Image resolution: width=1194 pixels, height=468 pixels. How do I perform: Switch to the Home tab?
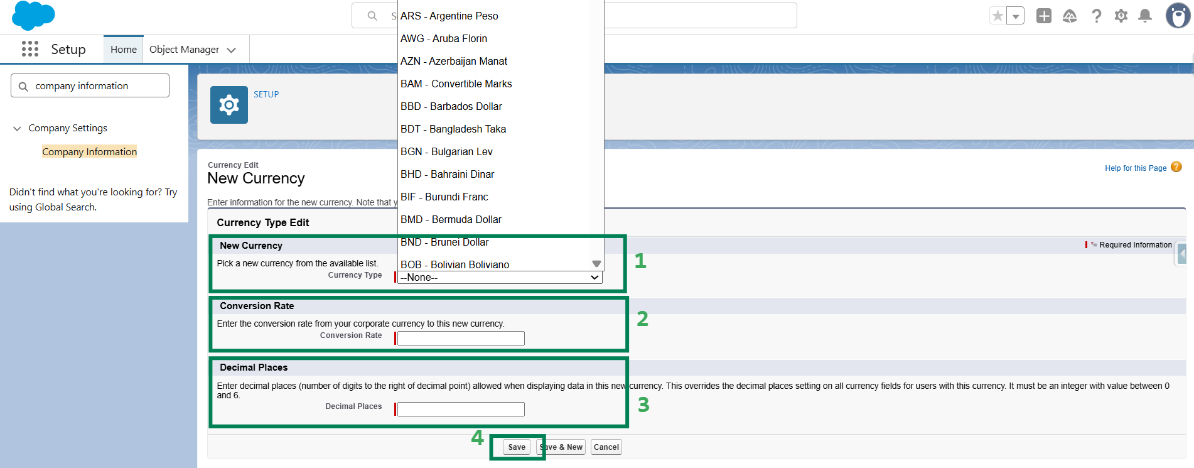point(123,49)
